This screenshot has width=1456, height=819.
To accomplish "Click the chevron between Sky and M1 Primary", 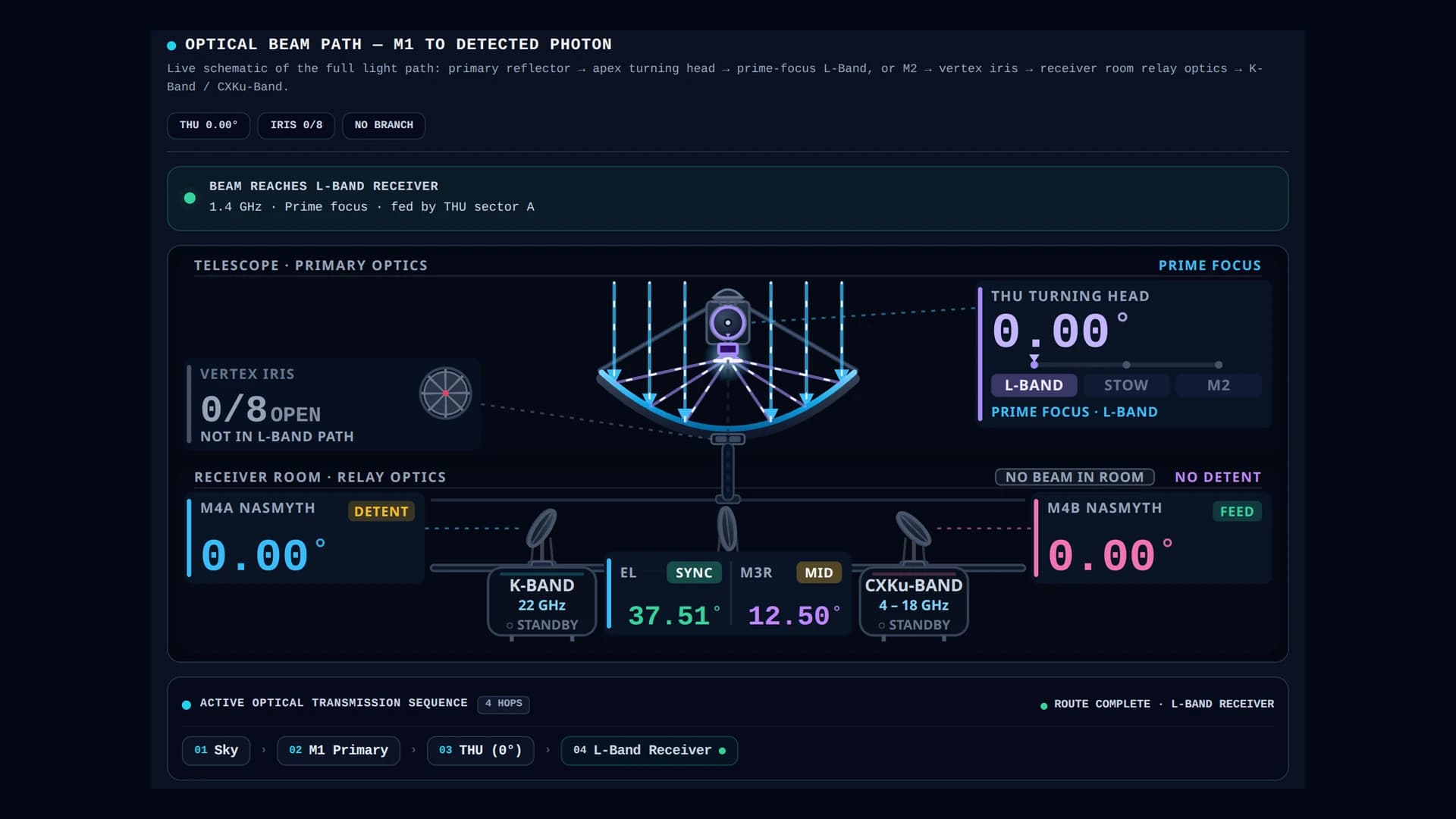I will click(263, 751).
